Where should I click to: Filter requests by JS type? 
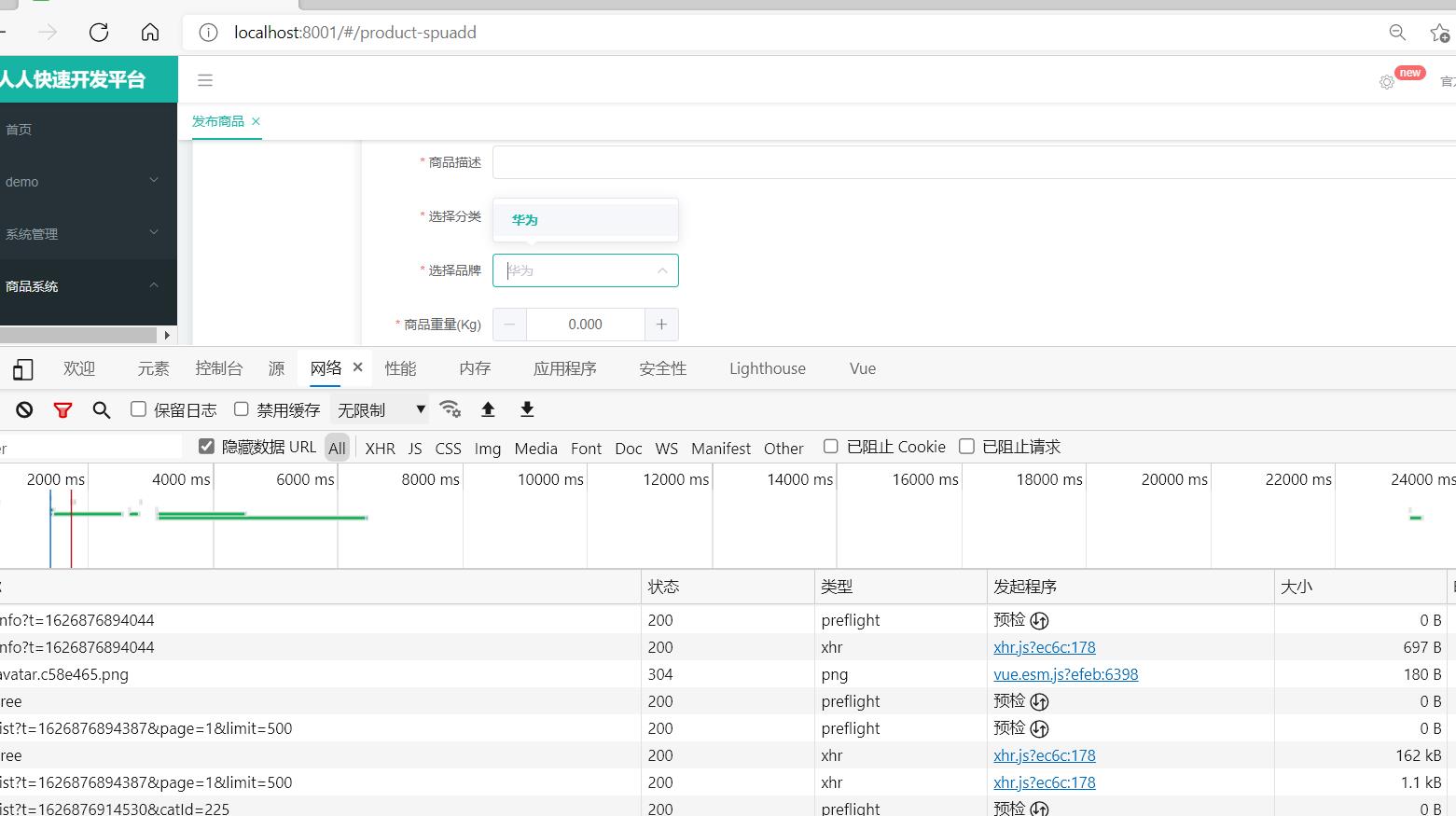415,448
